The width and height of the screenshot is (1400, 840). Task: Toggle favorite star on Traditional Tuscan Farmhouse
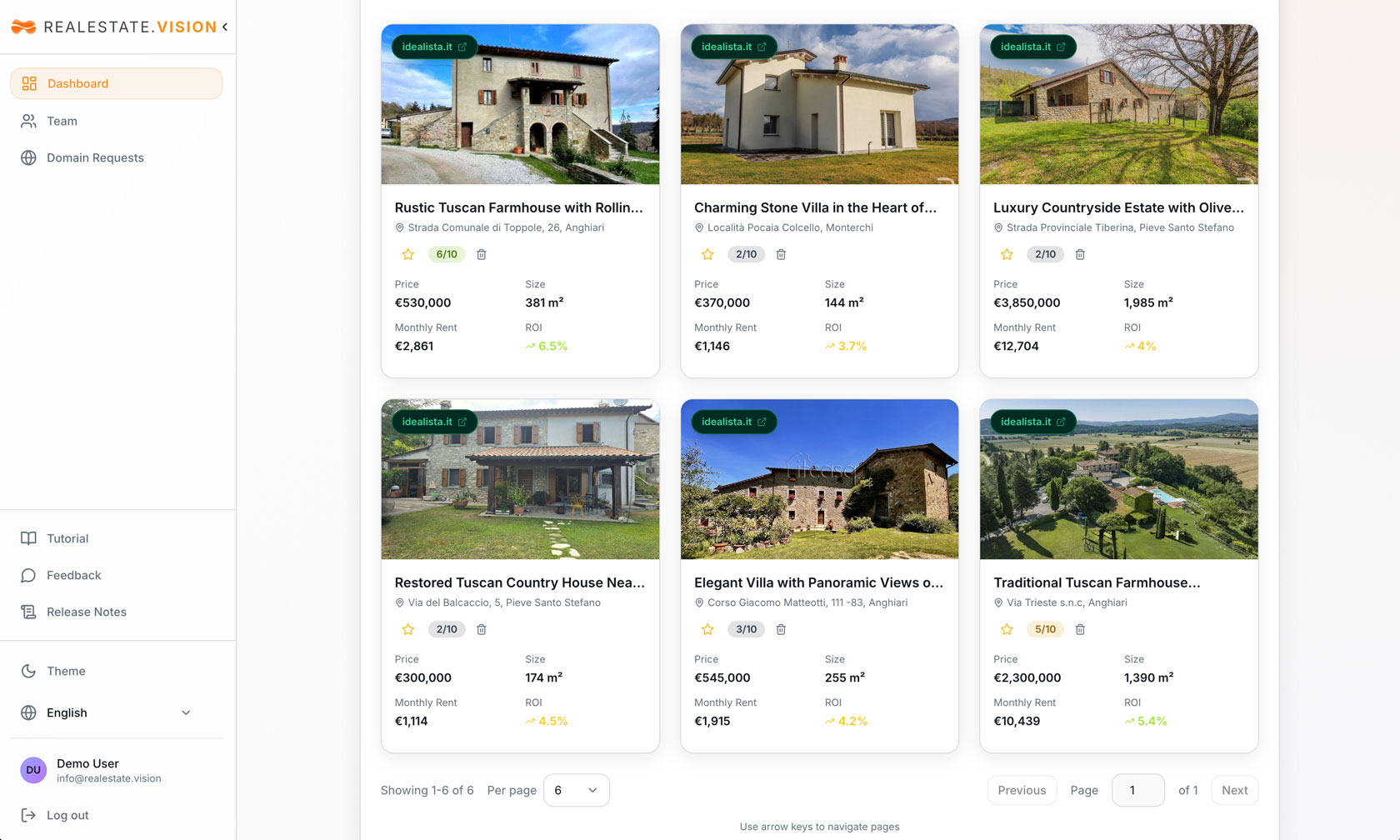1007,629
